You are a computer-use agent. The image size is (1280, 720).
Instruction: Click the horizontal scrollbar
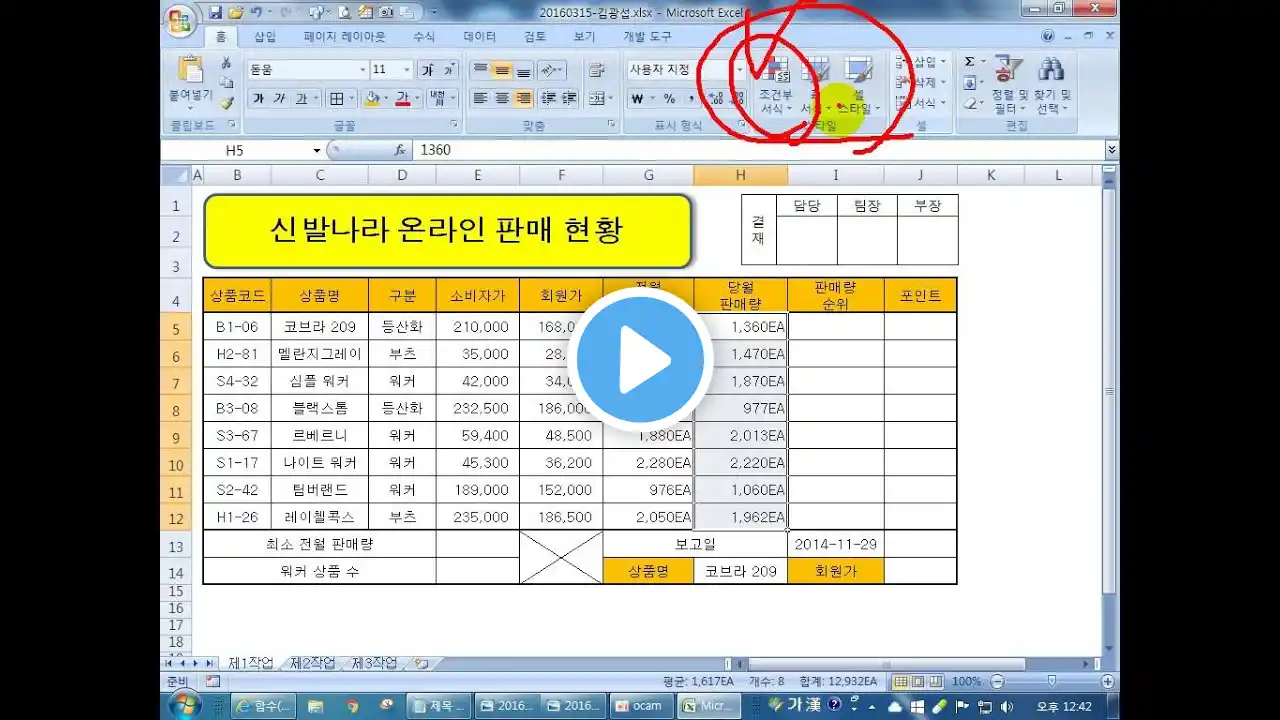886,664
